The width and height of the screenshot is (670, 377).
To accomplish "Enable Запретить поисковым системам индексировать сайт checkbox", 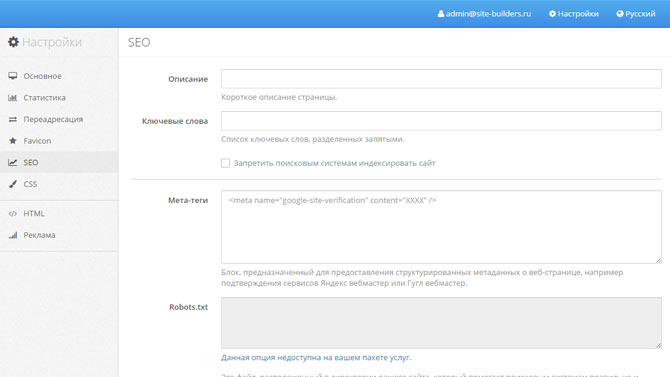I will click(226, 163).
